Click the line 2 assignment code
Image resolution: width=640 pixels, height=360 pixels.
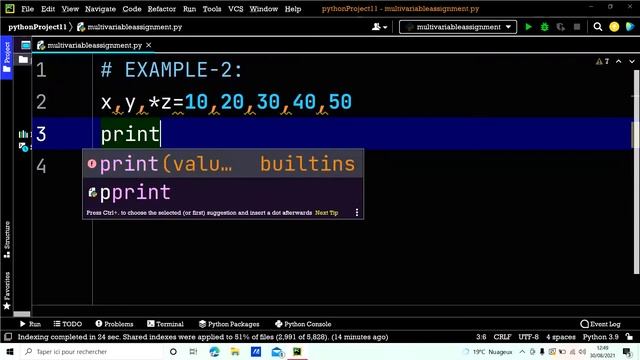pos(227,102)
